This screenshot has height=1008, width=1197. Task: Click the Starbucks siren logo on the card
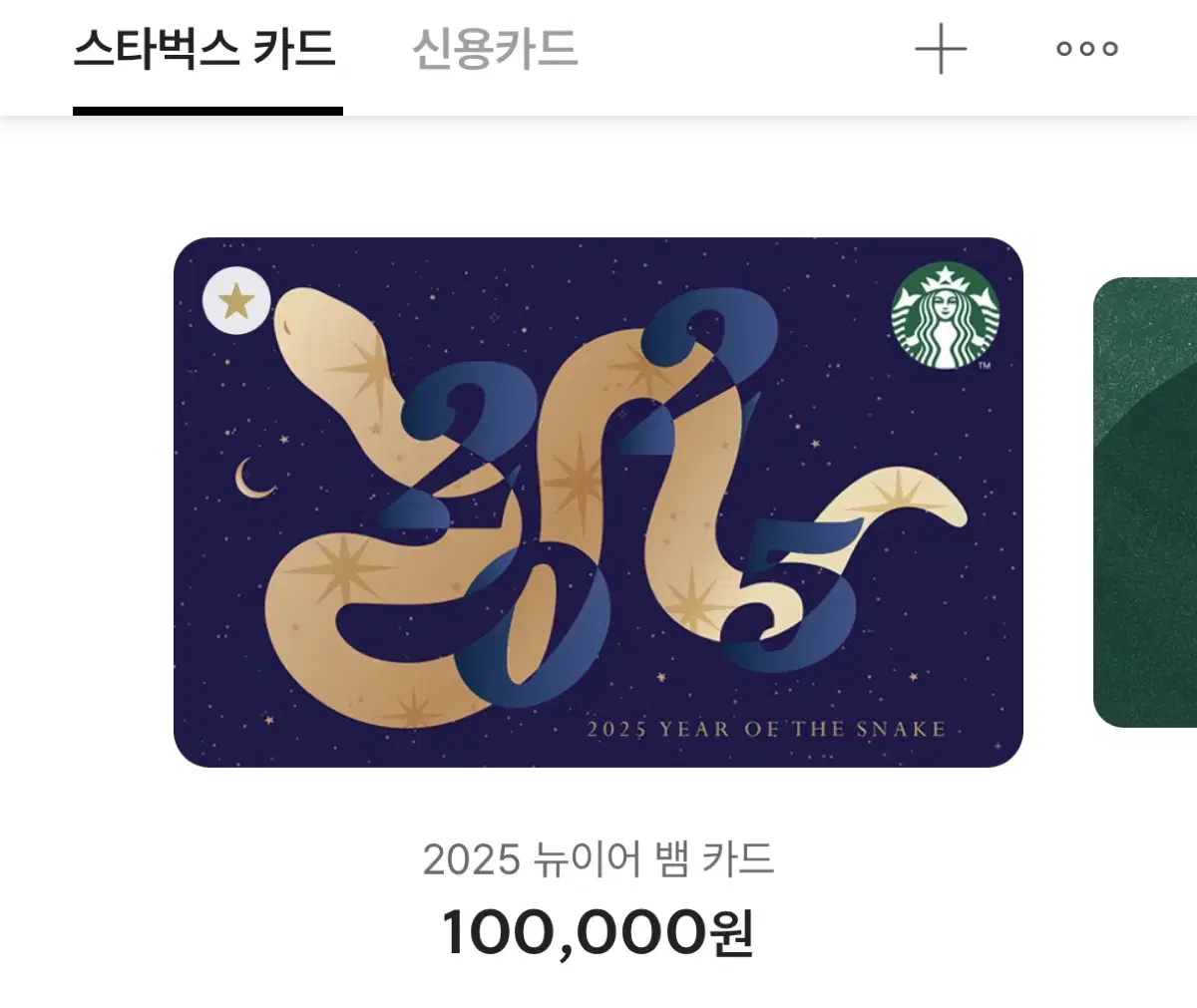[944, 316]
